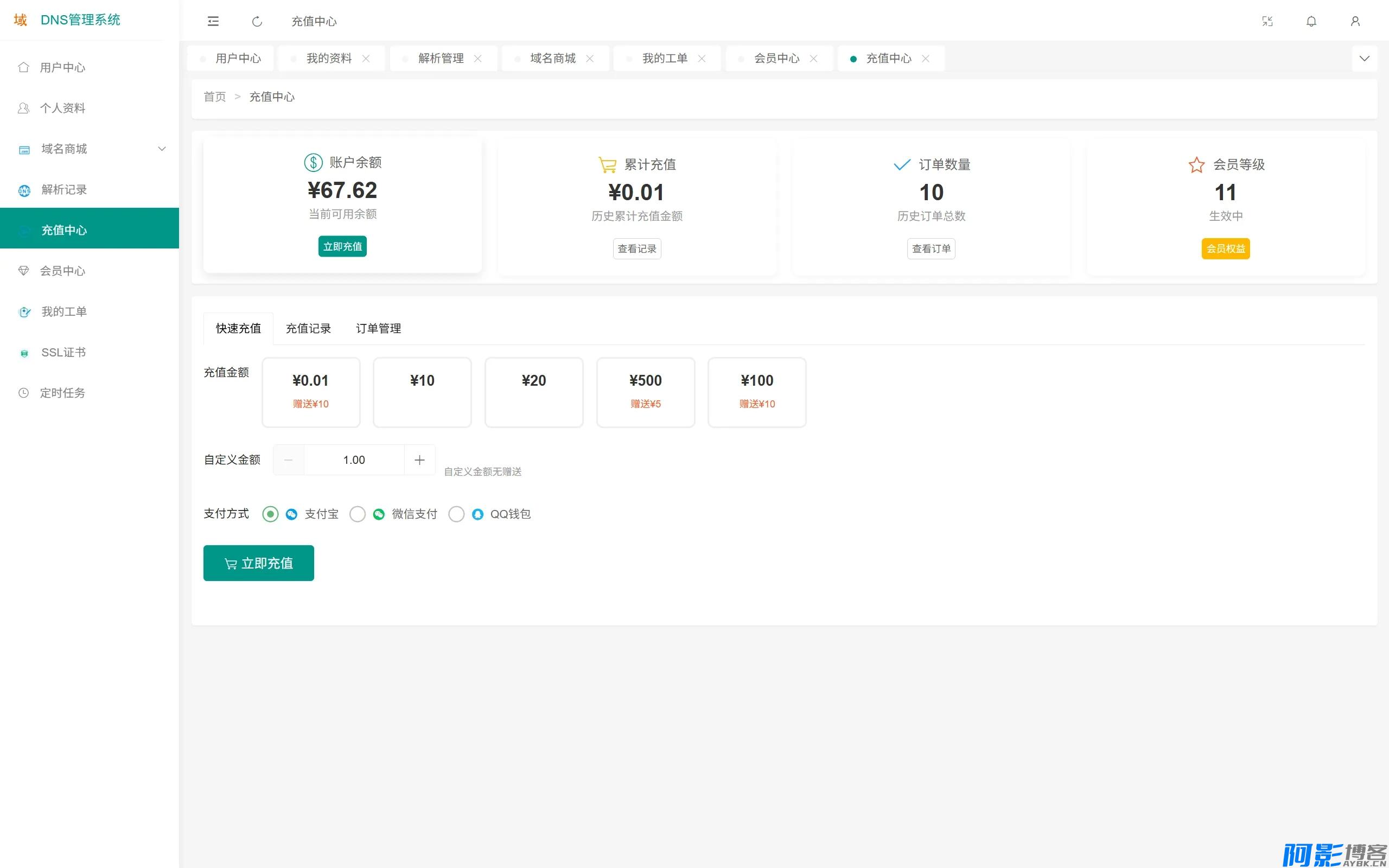Click the 域 logo in the header
The width and height of the screenshot is (1389, 868).
pos(20,20)
